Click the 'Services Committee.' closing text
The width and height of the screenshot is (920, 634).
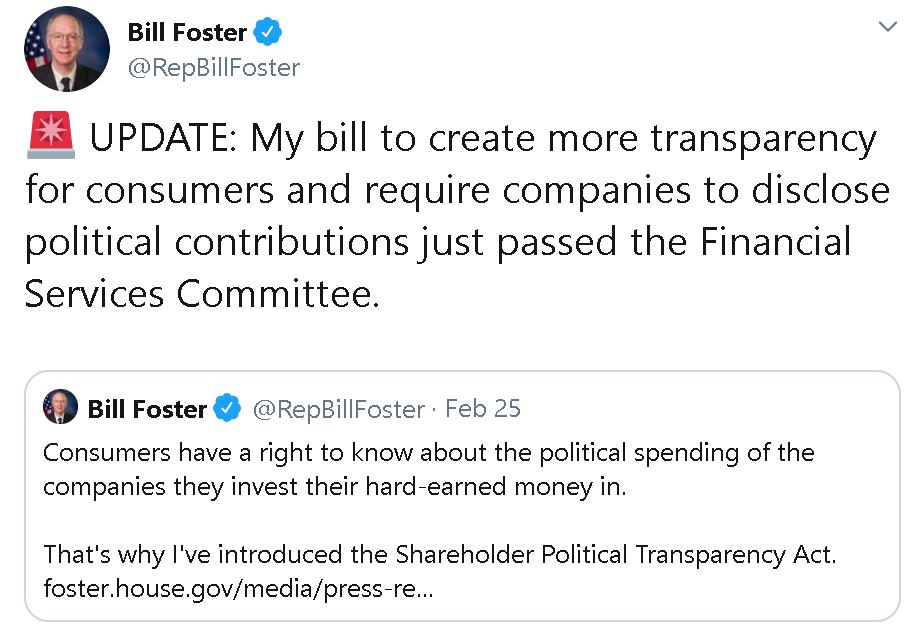(x=202, y=295)
